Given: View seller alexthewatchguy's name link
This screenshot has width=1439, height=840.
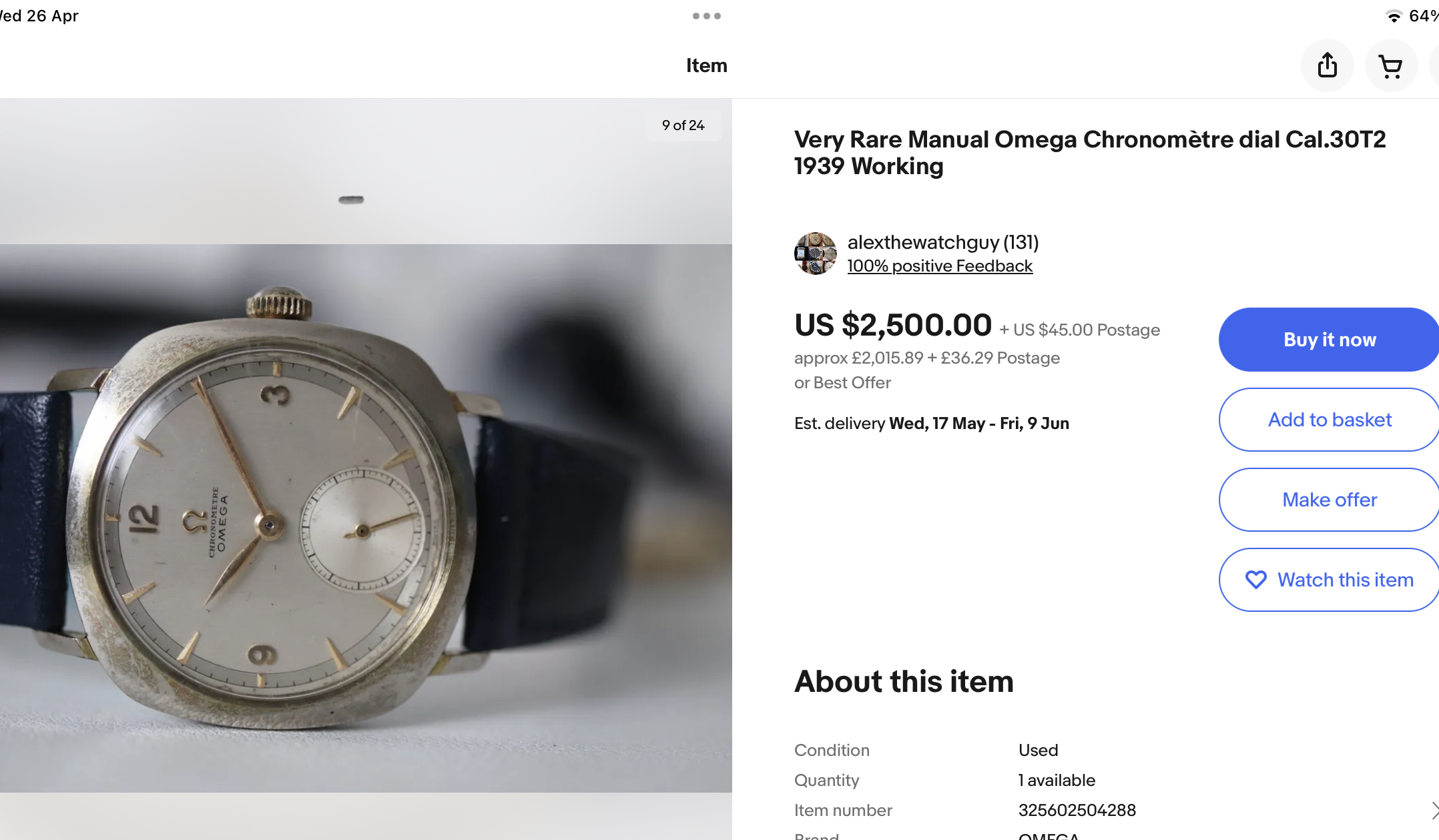Looking at the screenshot, I should pos(942,242).
